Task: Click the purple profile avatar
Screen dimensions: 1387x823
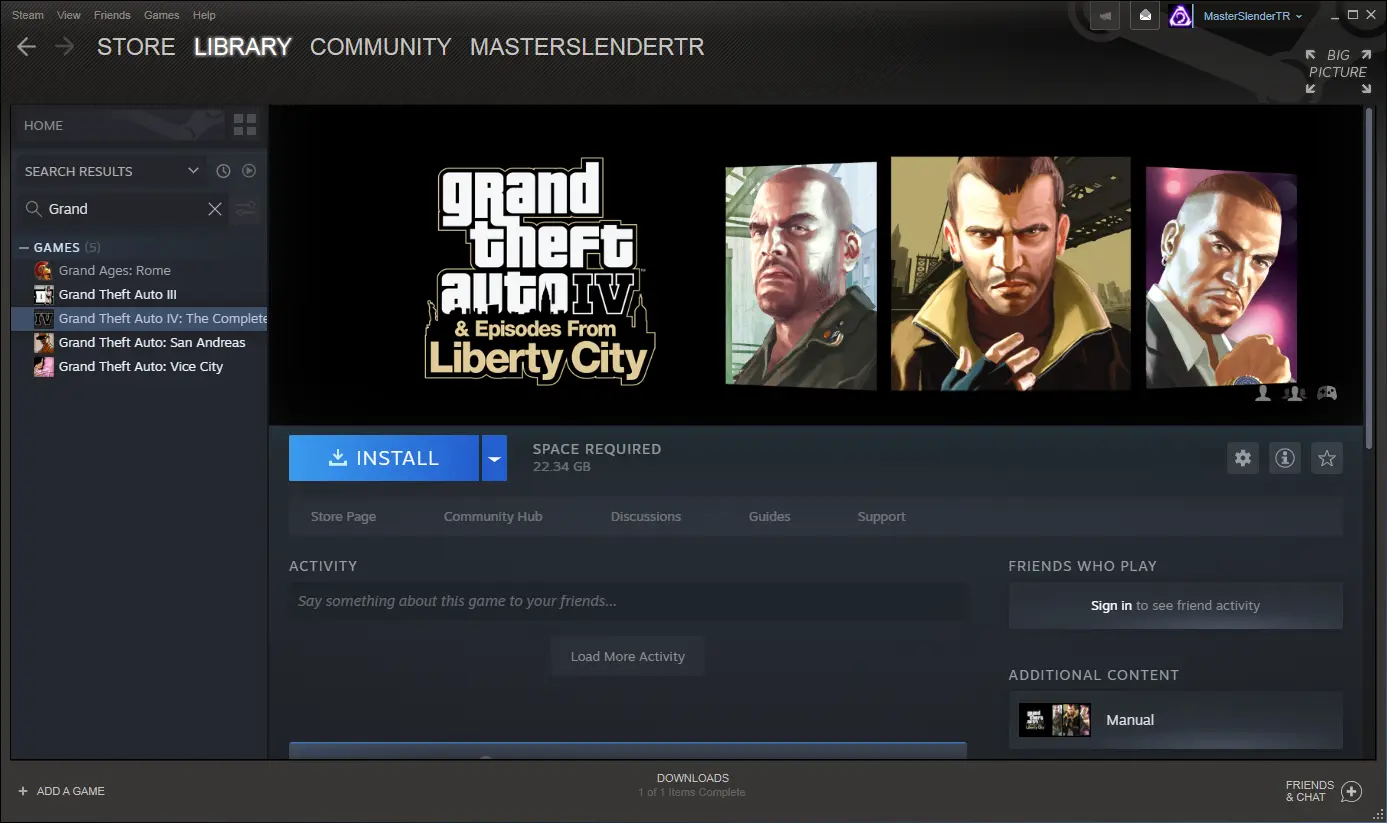Action: 1181,16
